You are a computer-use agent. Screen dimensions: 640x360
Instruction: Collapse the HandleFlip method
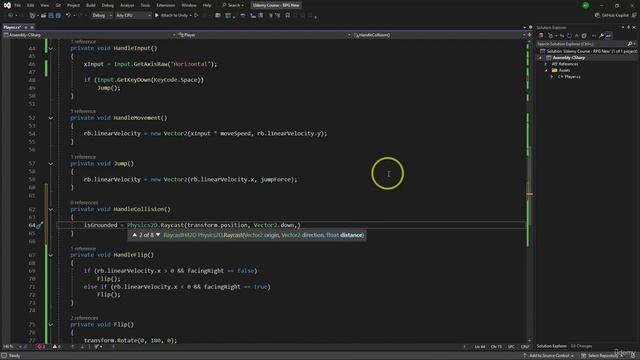tap(51, 256)
